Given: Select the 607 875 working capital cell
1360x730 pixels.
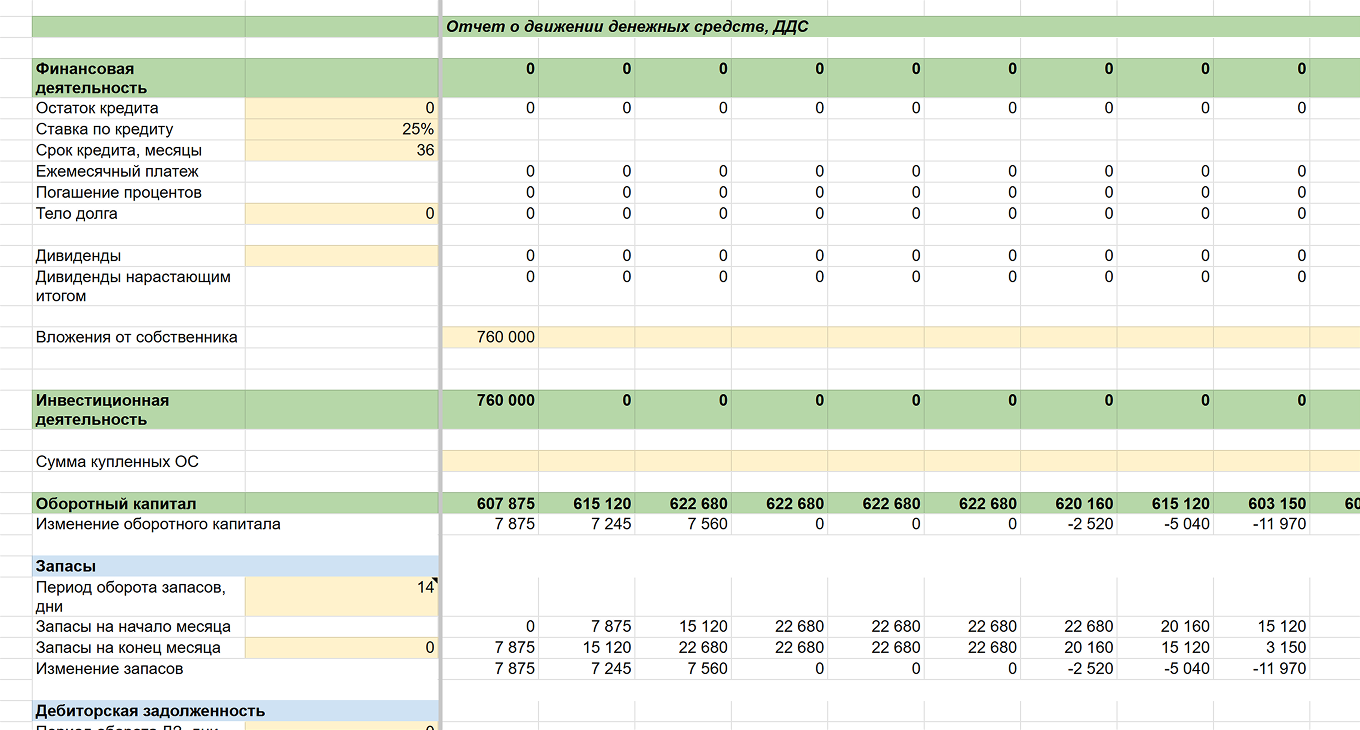Looking at the screenshot, I should 490,503.
